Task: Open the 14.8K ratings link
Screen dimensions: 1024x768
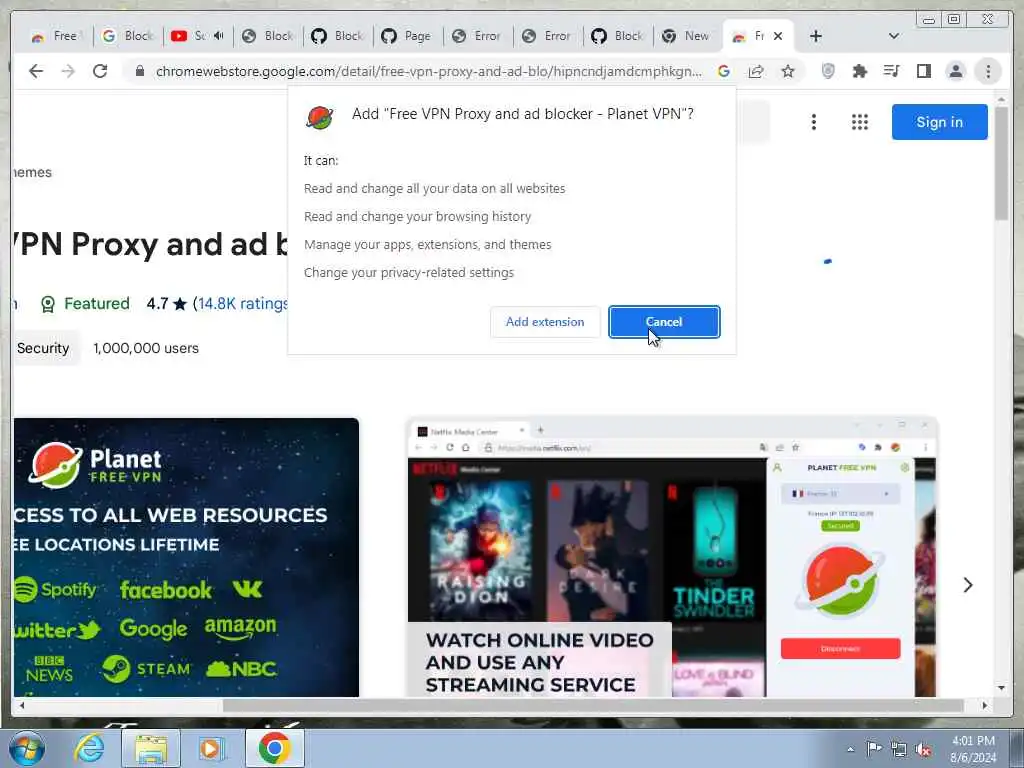Action: [x=243, y=304]
